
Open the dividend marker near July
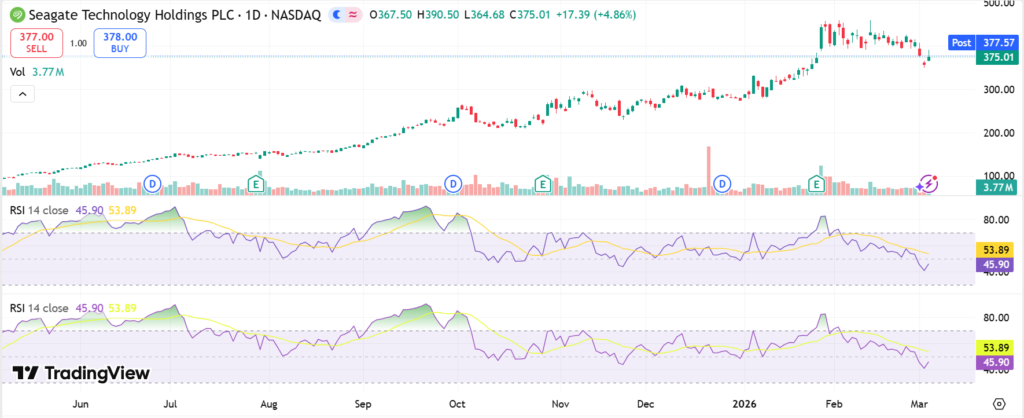[153, 183]
